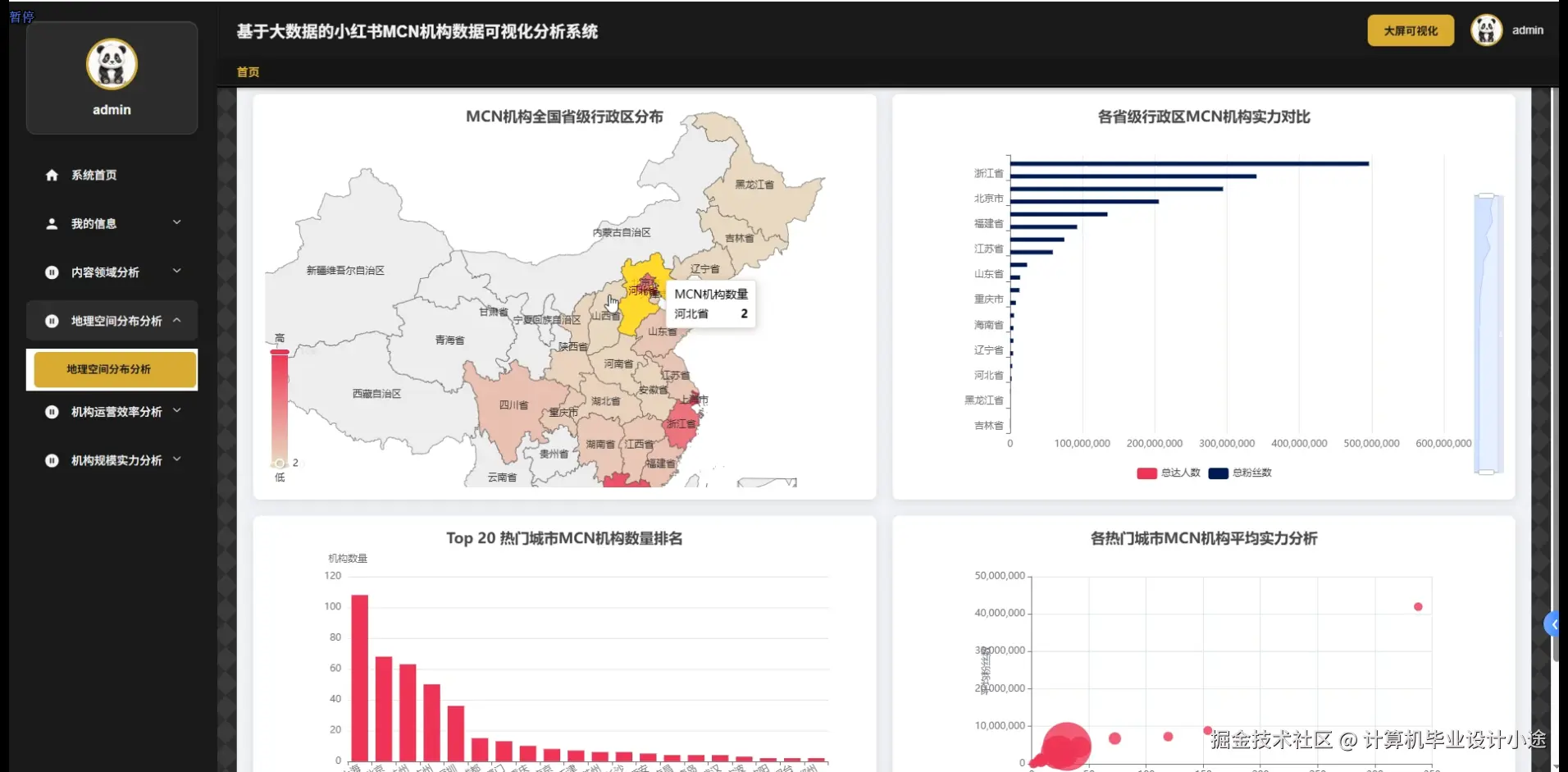Screen dimensions: 1568x772
Task: Select 内蒙古自治区 on the map
Action: click(622, 233)
